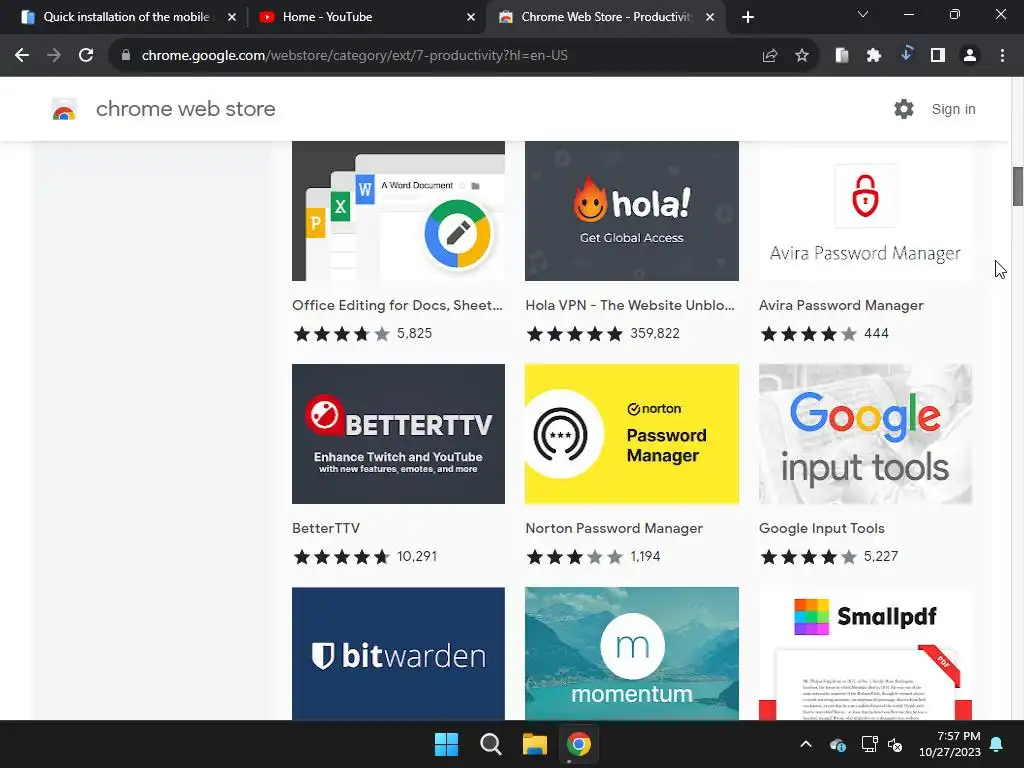Click Hola VPN rating count 359,822
This screenshot has height=768, width=1024.
pyautogui.click(x=655, y=334)
